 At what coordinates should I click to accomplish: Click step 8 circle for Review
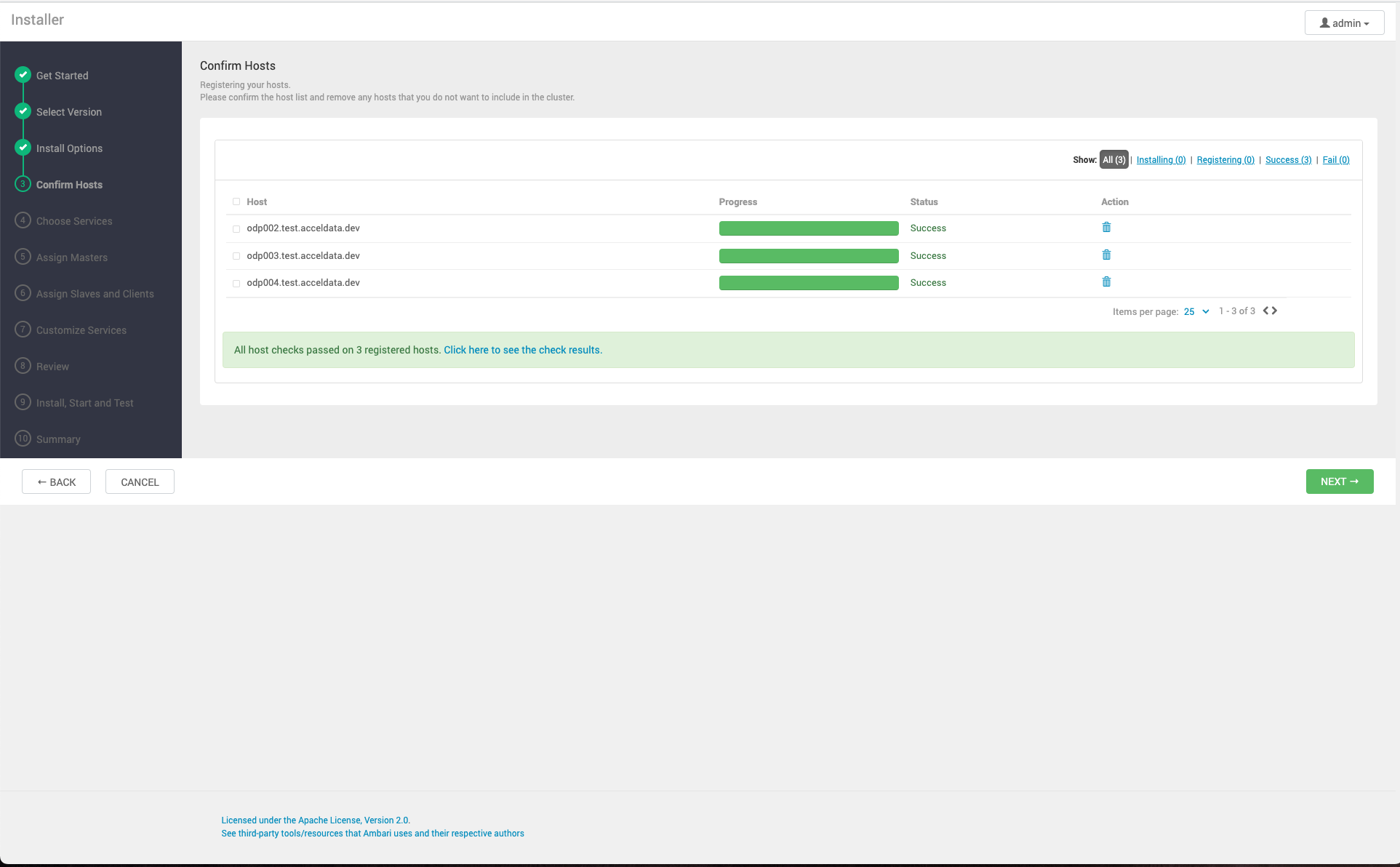23,365
